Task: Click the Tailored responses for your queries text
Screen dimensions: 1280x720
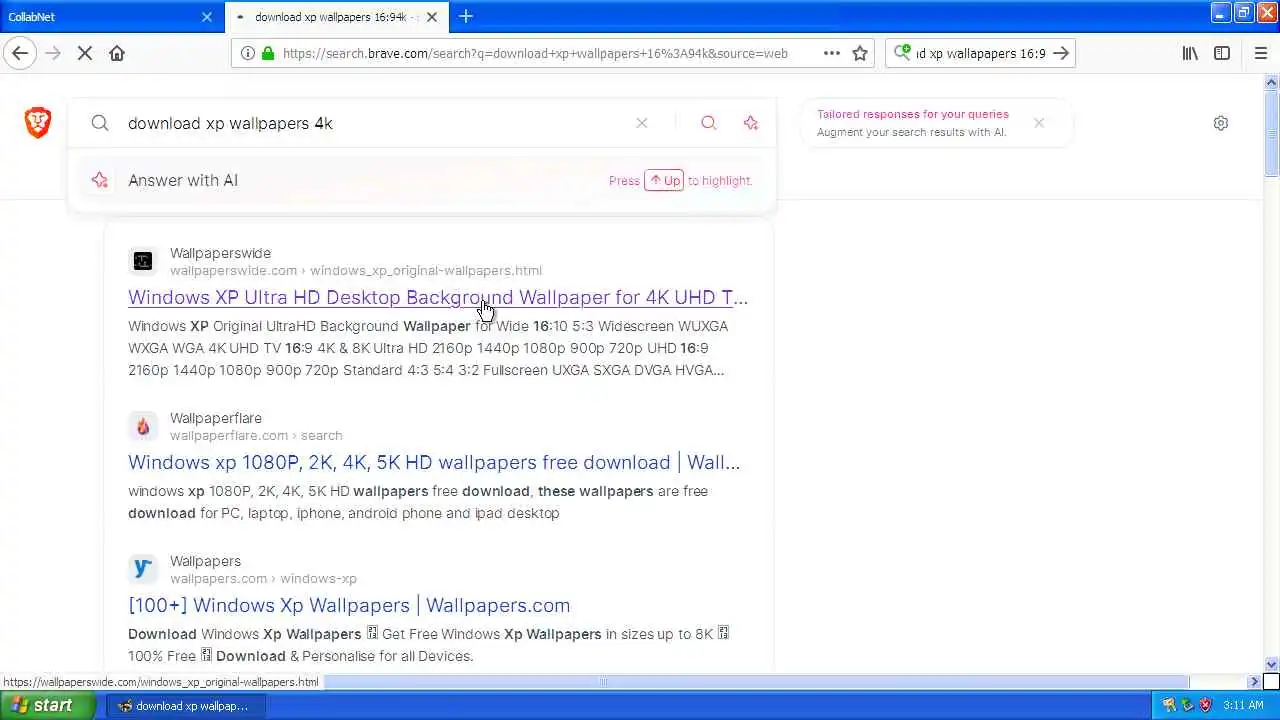Action: click(913, 114)
